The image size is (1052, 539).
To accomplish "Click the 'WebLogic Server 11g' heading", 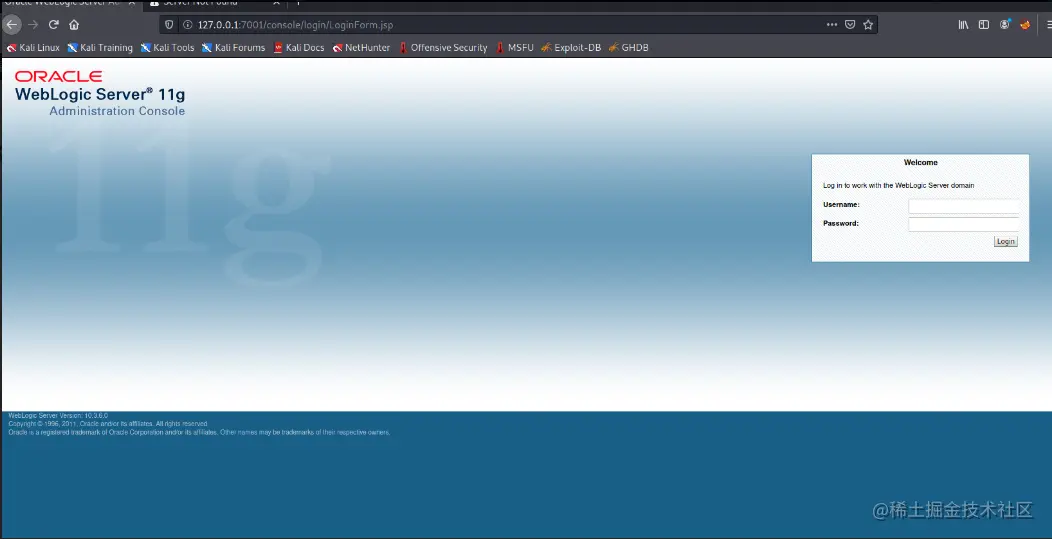I will (x=100, y=95).
